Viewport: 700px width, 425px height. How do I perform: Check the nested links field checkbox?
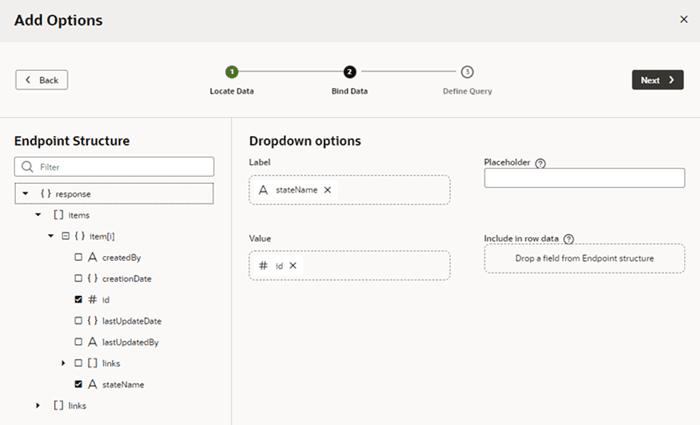78,363
